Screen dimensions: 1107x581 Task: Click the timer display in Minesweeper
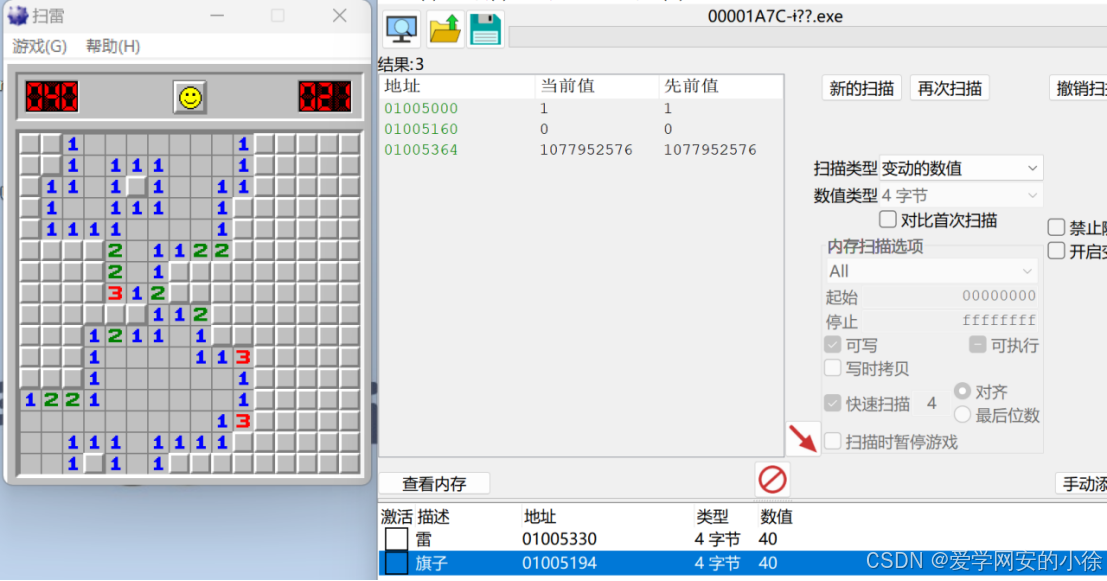point(325,97)
